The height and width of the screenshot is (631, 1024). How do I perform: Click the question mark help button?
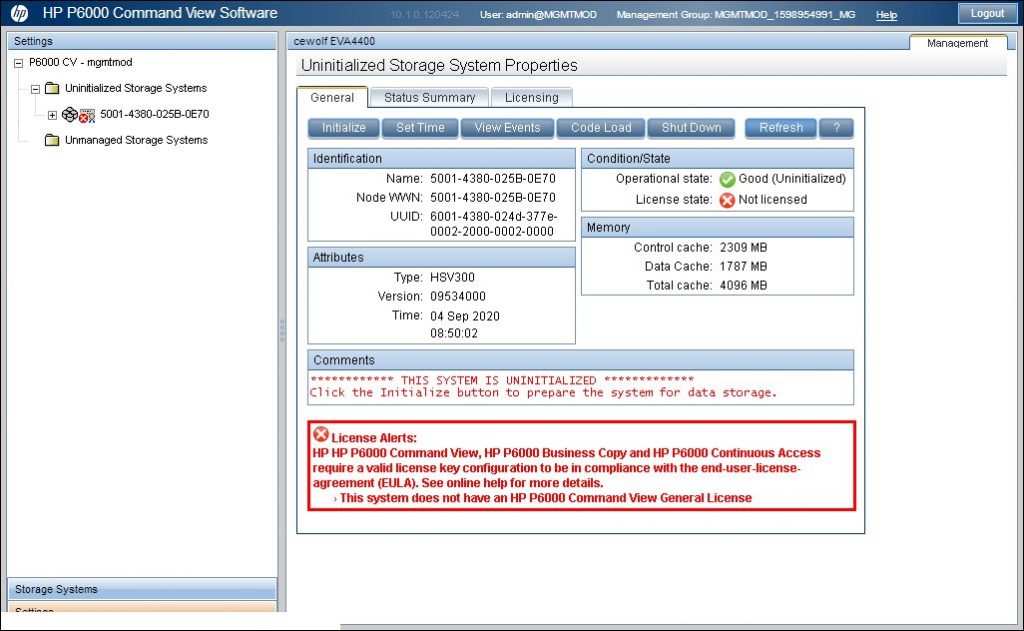pyautogui.click(x=836, y=127)
